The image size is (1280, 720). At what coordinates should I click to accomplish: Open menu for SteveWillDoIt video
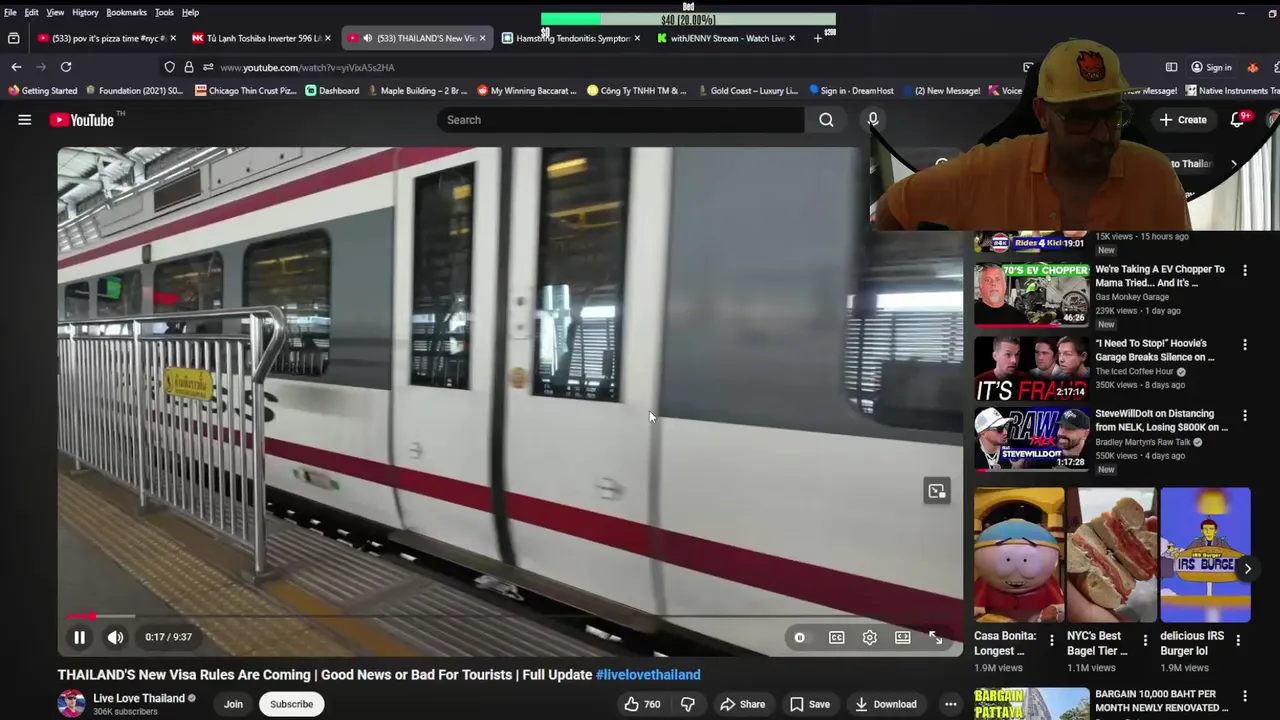[x=1245, y=415]
